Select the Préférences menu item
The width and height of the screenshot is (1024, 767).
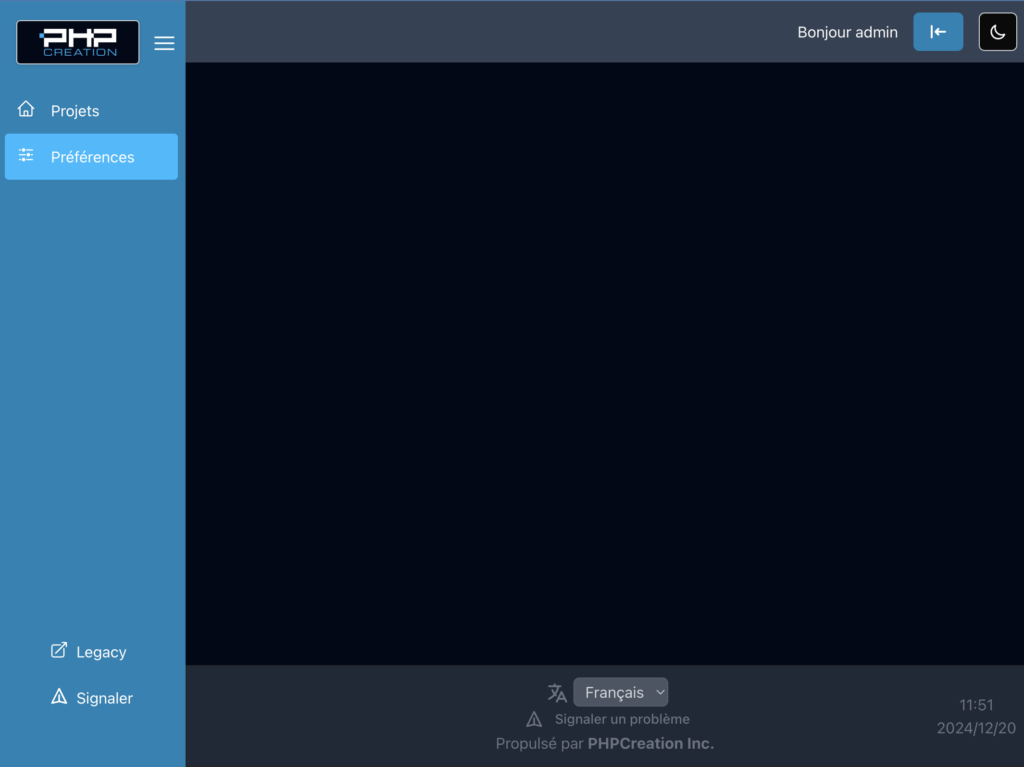[92, 157]
